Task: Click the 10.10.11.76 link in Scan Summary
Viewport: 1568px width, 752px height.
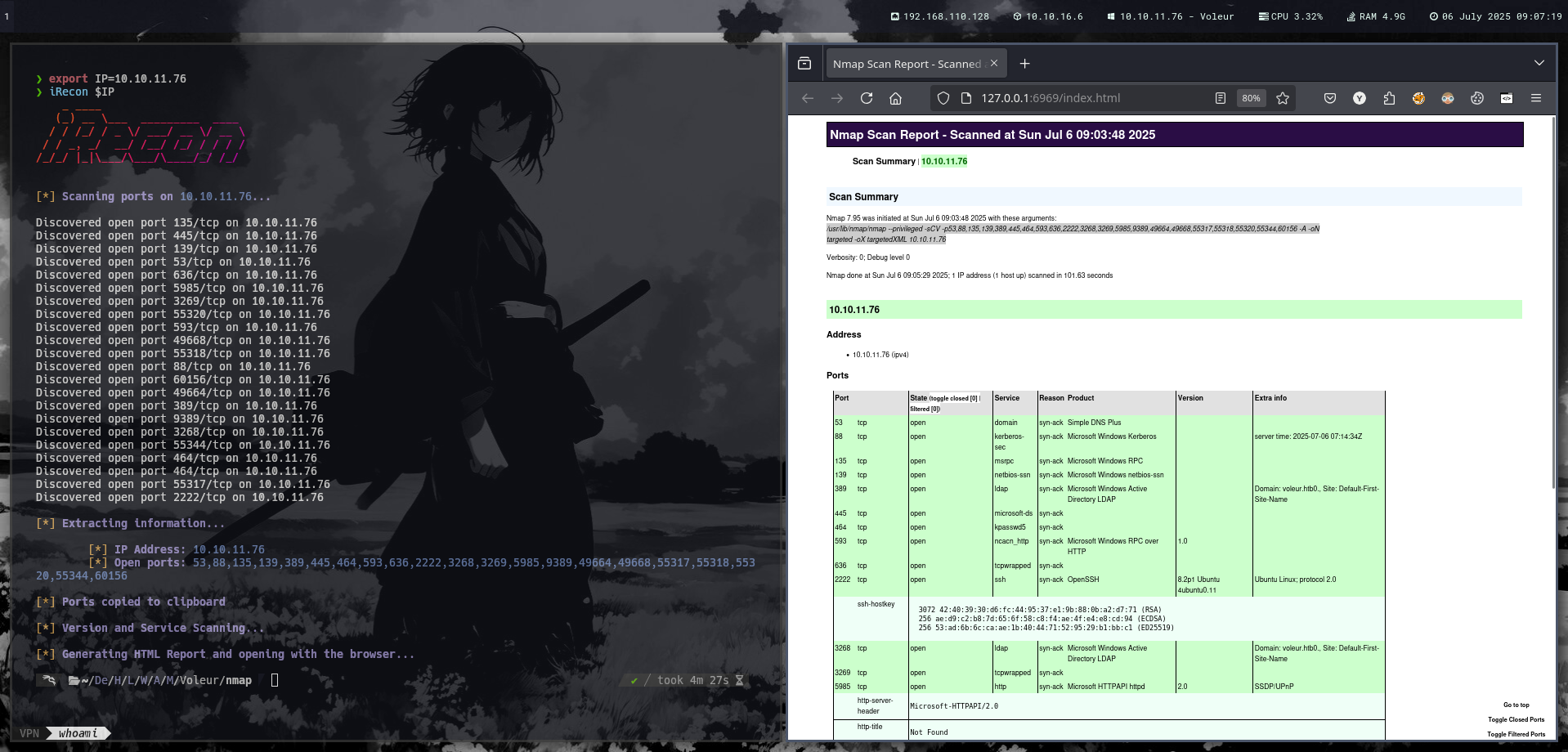Action: coord(944,162)
